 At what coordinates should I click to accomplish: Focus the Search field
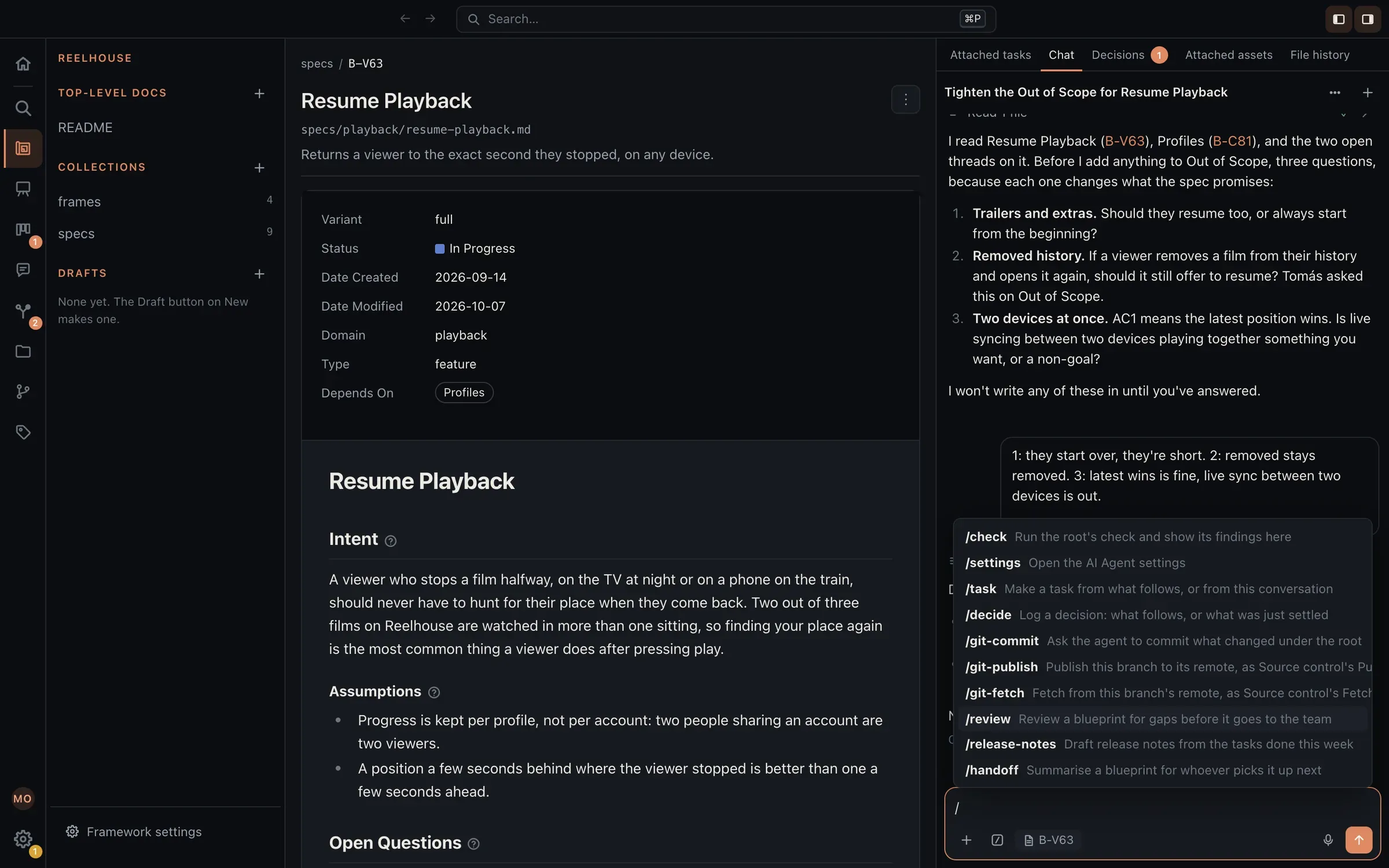[x=725, y=19]
